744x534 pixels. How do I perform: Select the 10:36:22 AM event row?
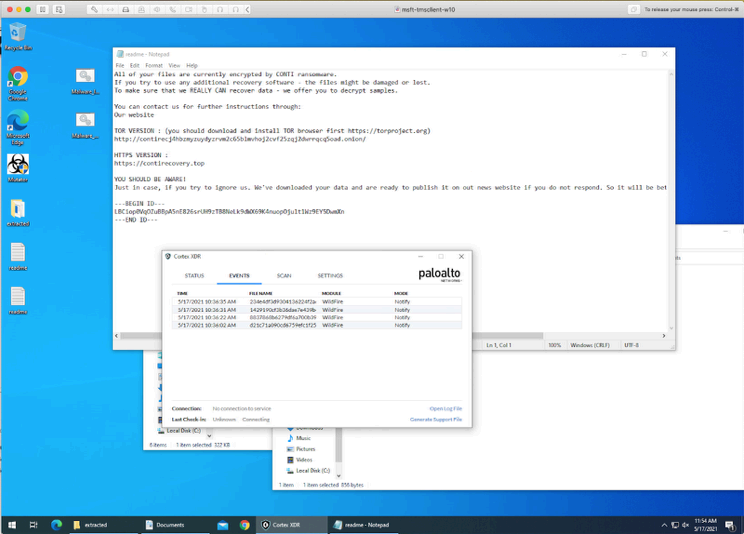coord(316,317)
